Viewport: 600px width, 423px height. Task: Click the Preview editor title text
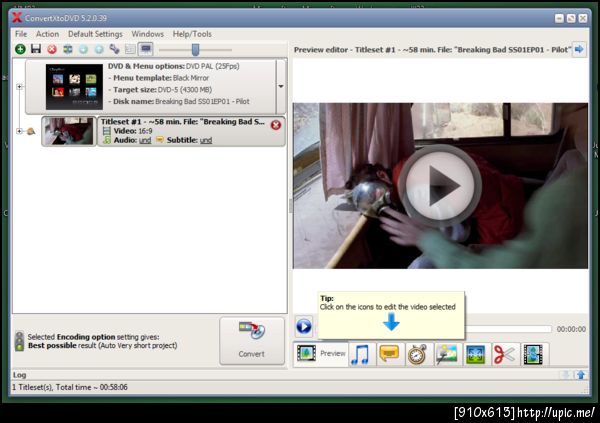[x=432, y=50]
